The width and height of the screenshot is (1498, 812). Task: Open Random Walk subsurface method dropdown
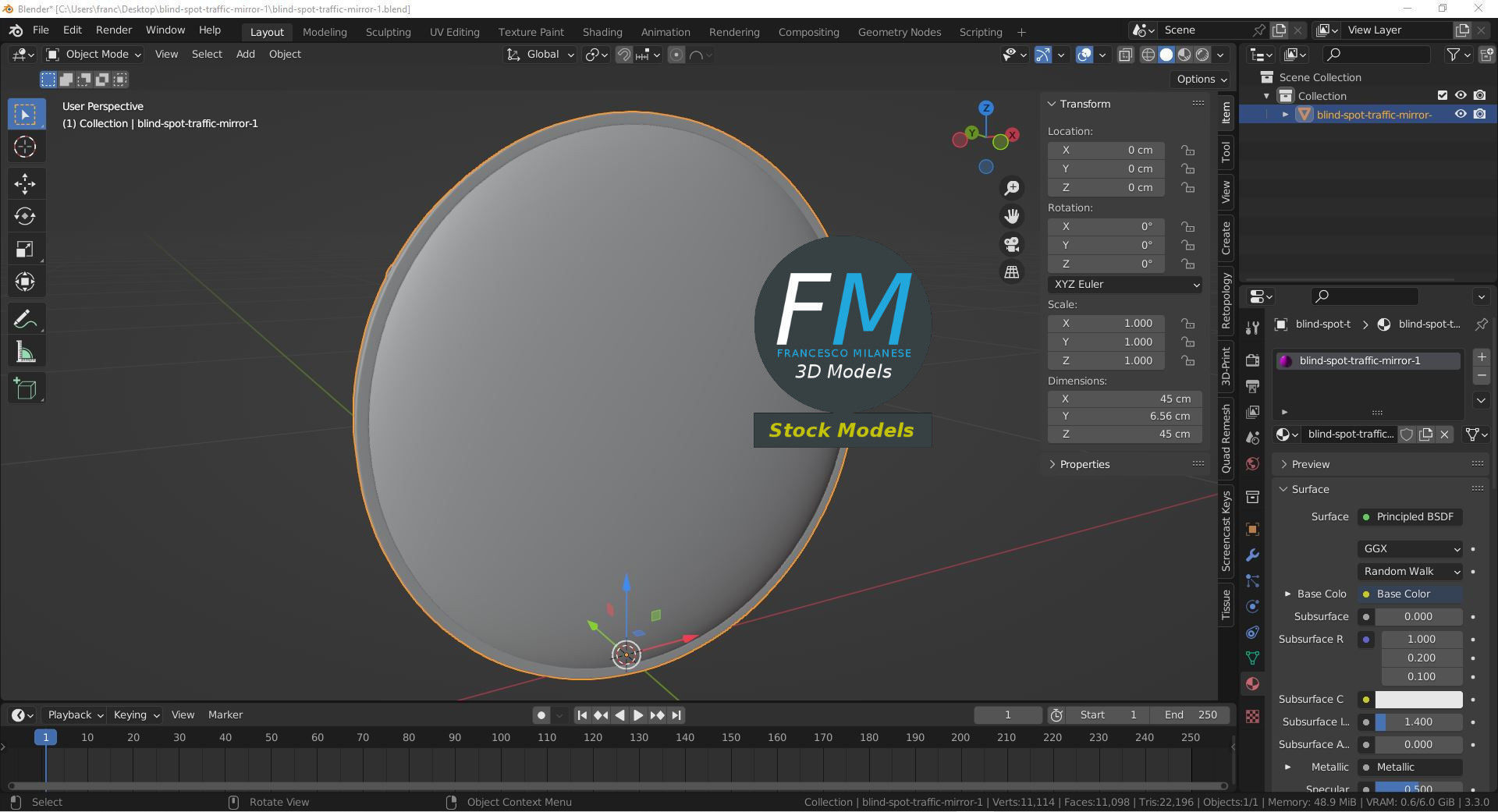click(1411, 572)
